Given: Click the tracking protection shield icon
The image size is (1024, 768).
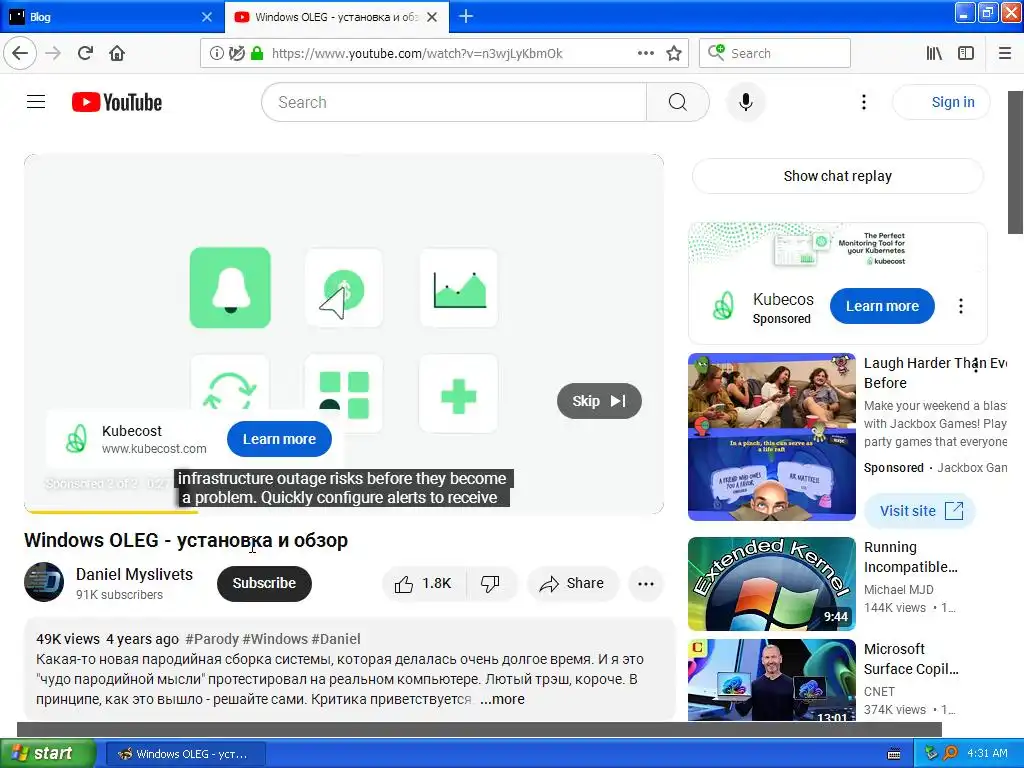Looking at the screenshot, I should pos(236,53).
